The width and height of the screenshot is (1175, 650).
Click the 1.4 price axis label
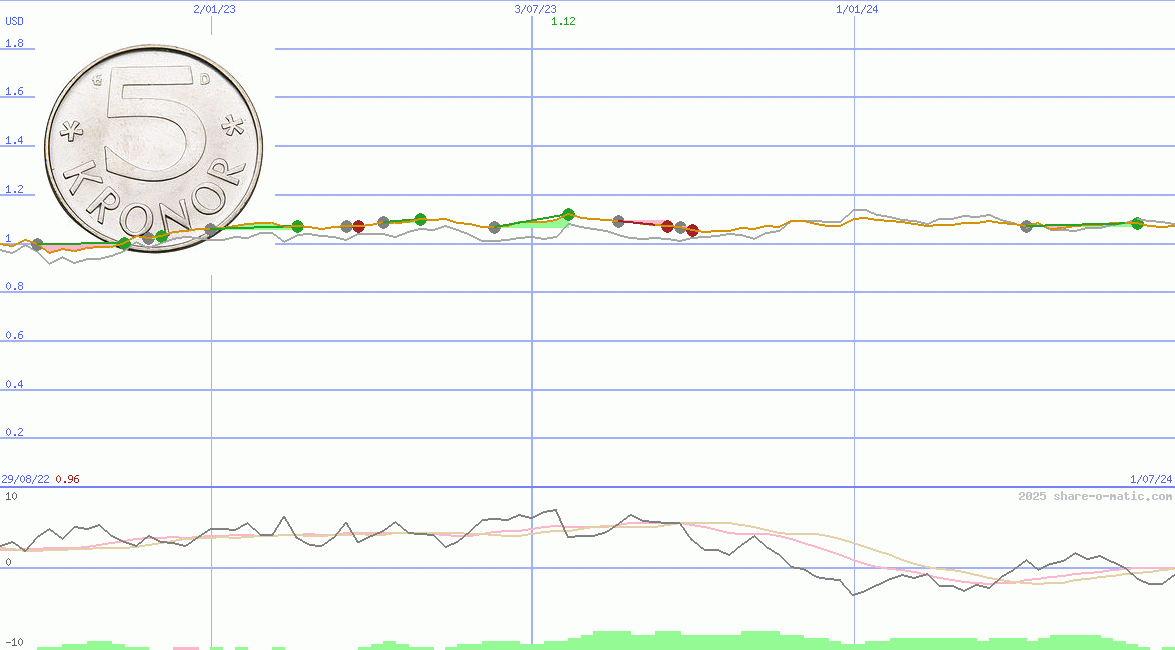(x=14, y=140)
